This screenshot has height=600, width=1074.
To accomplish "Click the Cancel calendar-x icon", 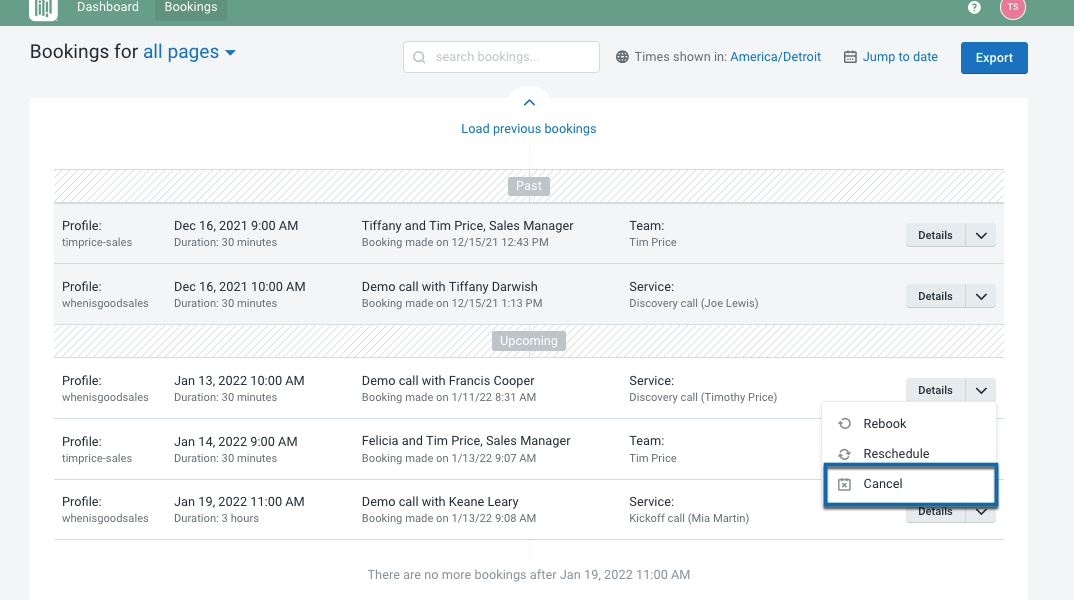I will (843, 483).
